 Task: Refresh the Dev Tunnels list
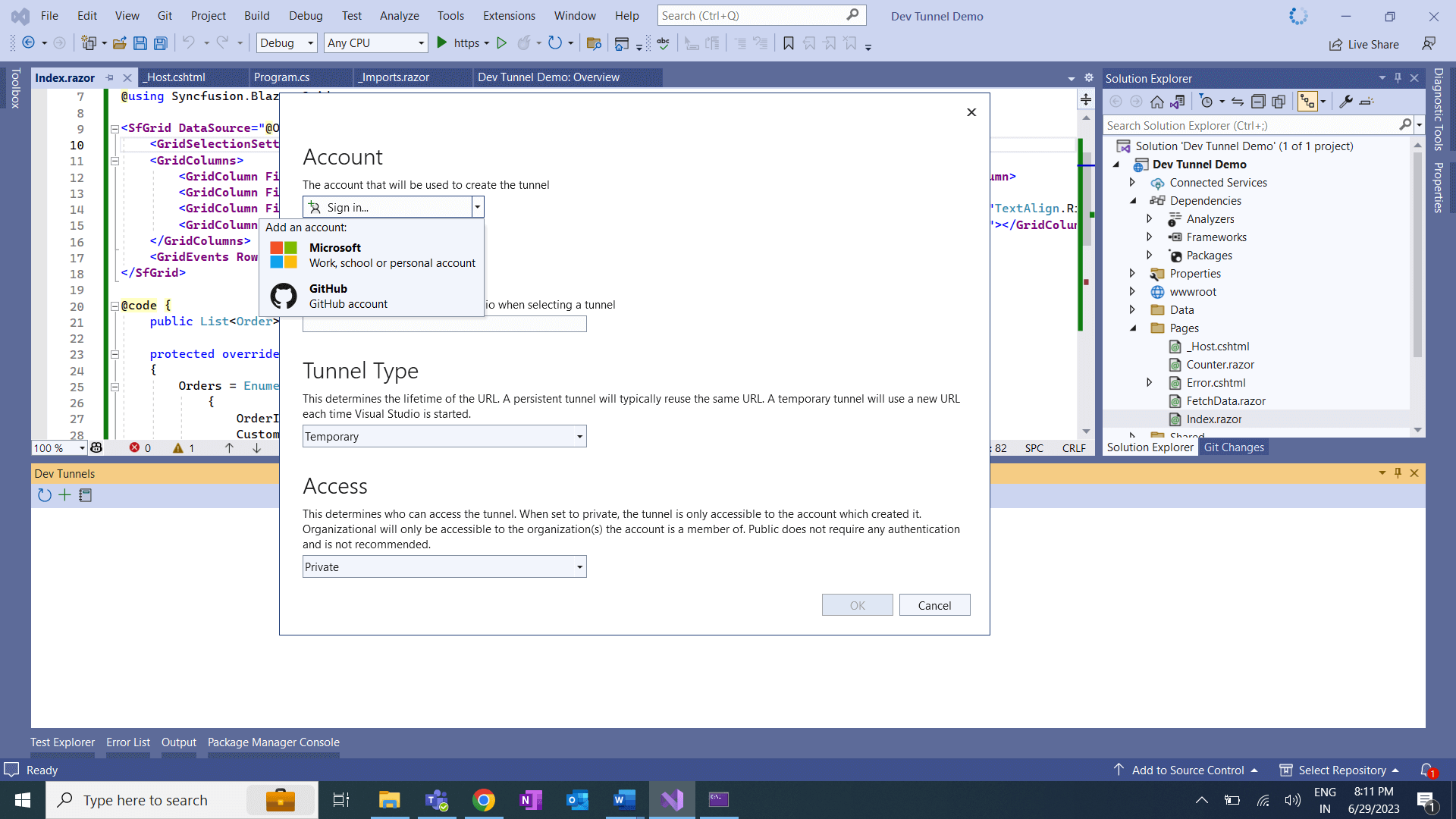tap(45, 495)
